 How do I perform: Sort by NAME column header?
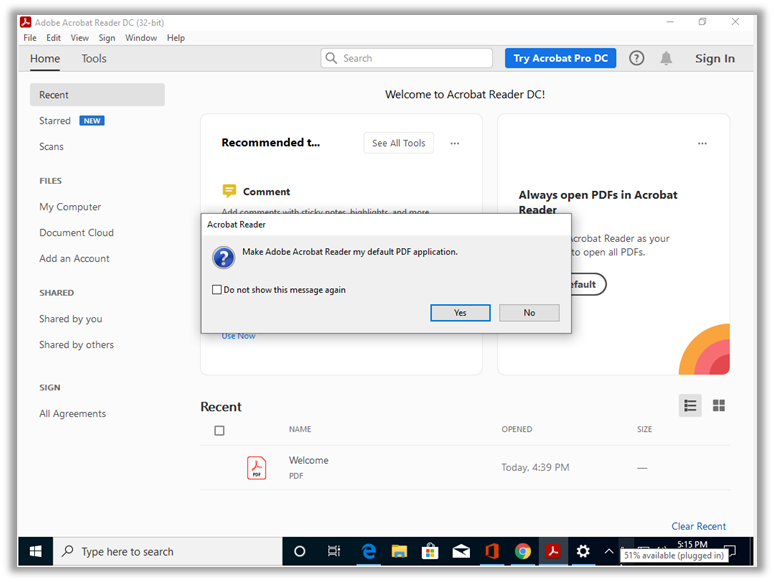click(x=300, y=429)
